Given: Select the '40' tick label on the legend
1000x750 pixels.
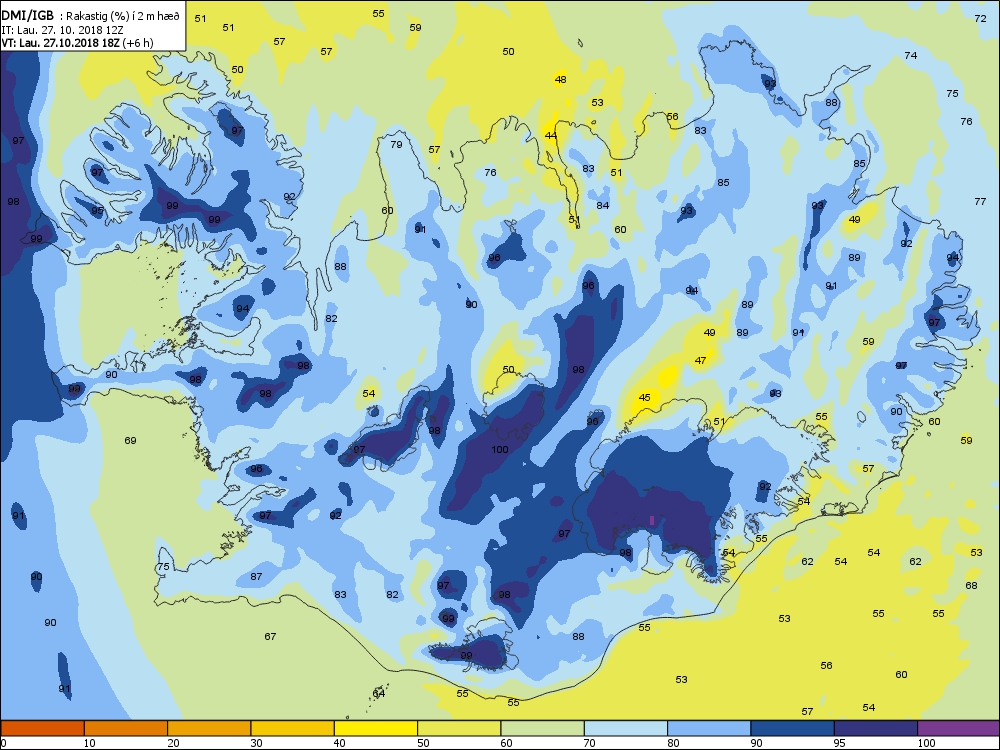Looking at the screenshot, I should click(x=341, y=743).
